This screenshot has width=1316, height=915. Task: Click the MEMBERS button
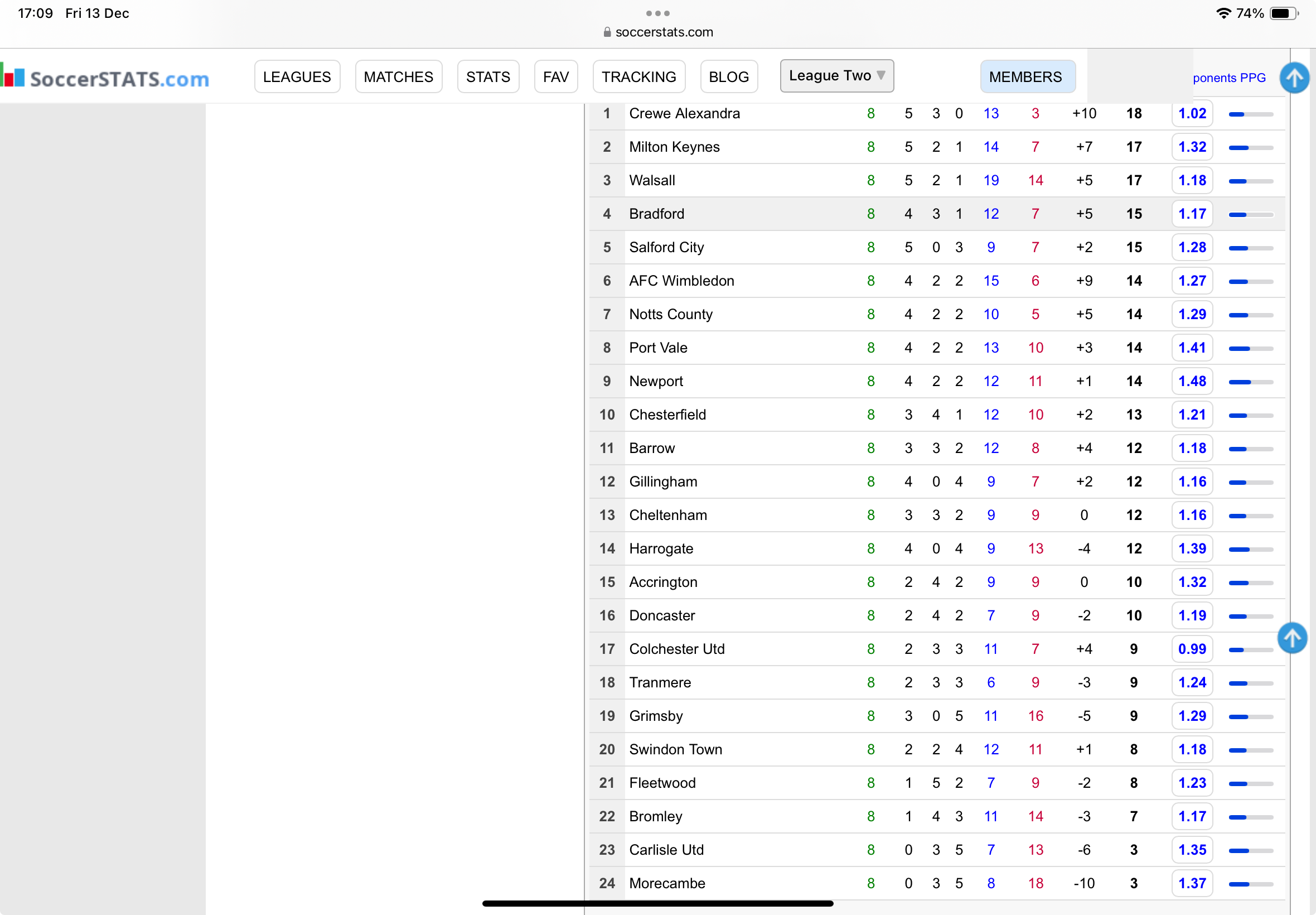(1025, 77)
